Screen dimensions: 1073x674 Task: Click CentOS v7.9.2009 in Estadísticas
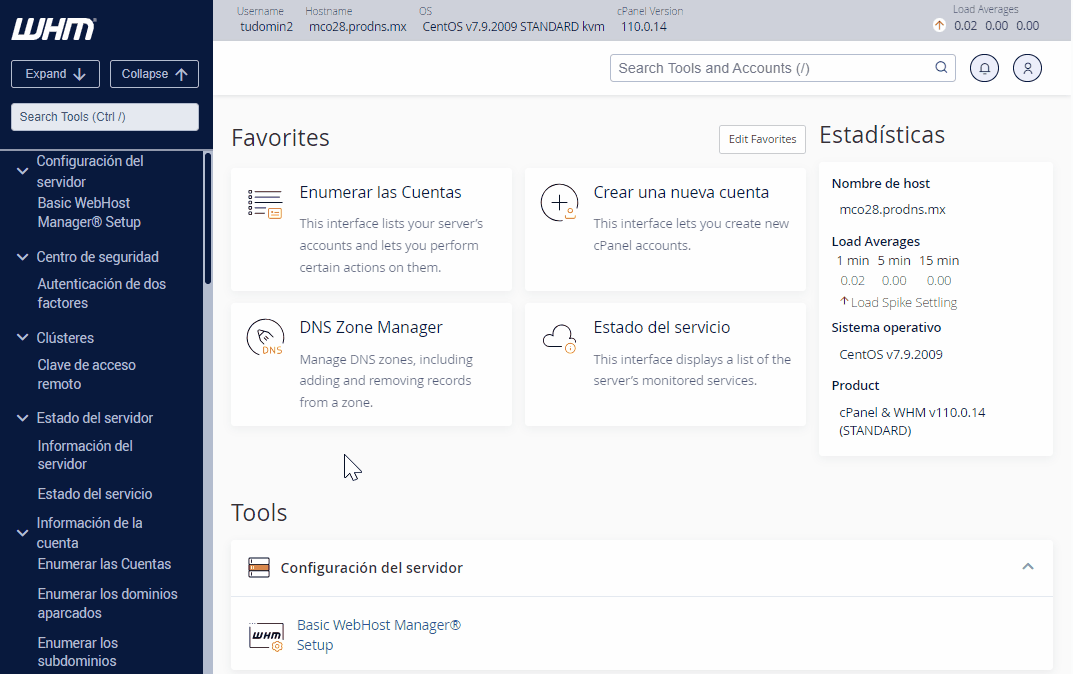[x=890, y=354]
